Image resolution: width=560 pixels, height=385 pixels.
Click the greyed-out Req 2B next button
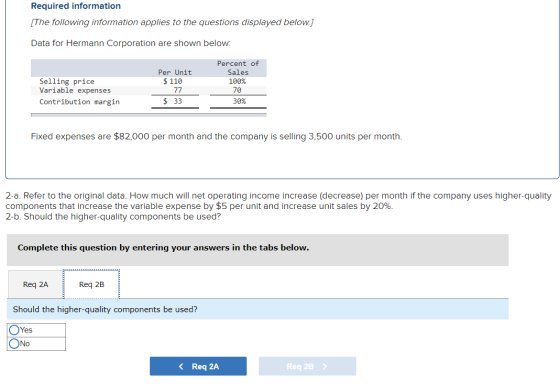point(307,366)
